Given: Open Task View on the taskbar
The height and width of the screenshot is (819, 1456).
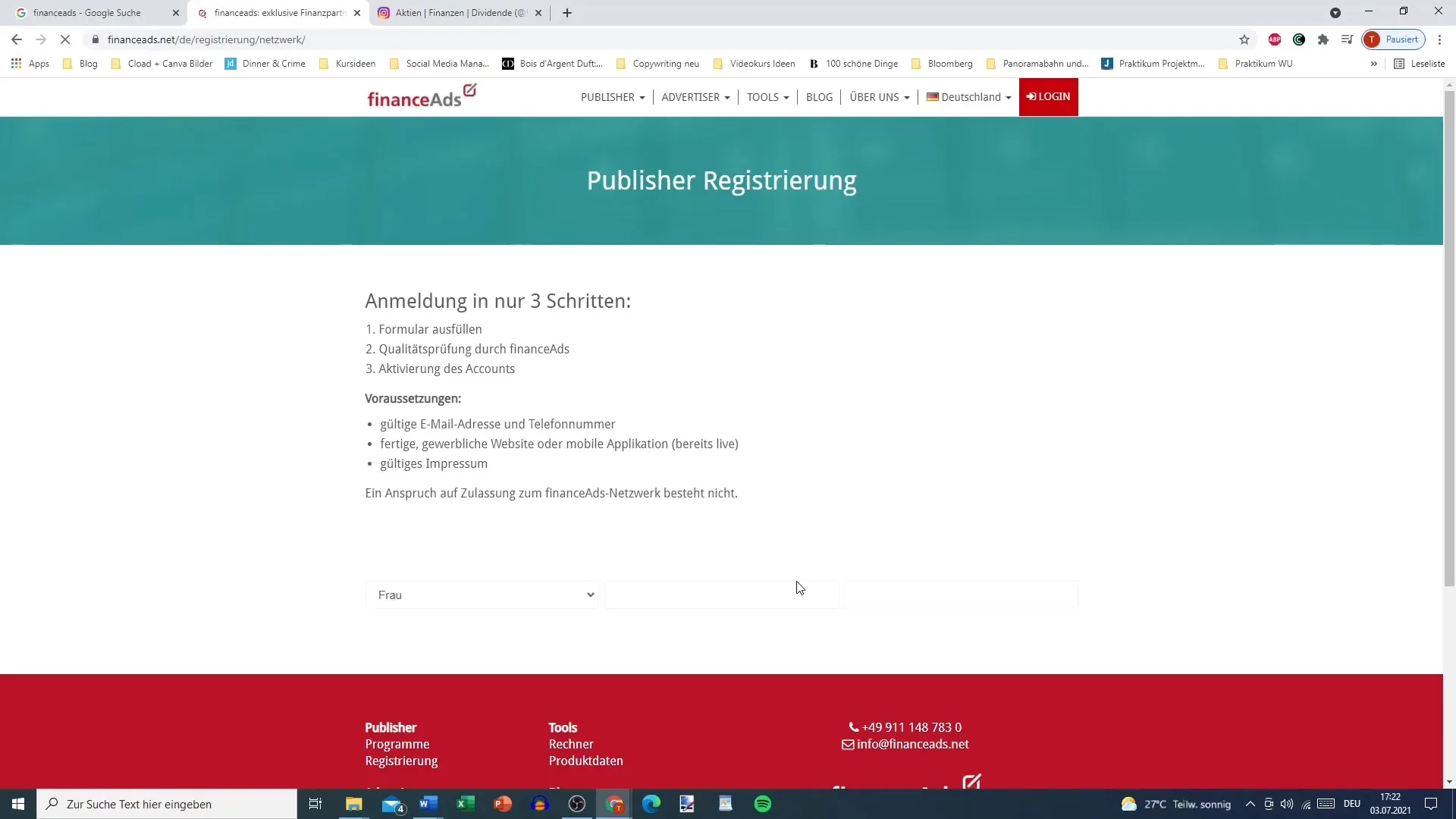Looking at the screenshot, I should click(x=315, y=804).
